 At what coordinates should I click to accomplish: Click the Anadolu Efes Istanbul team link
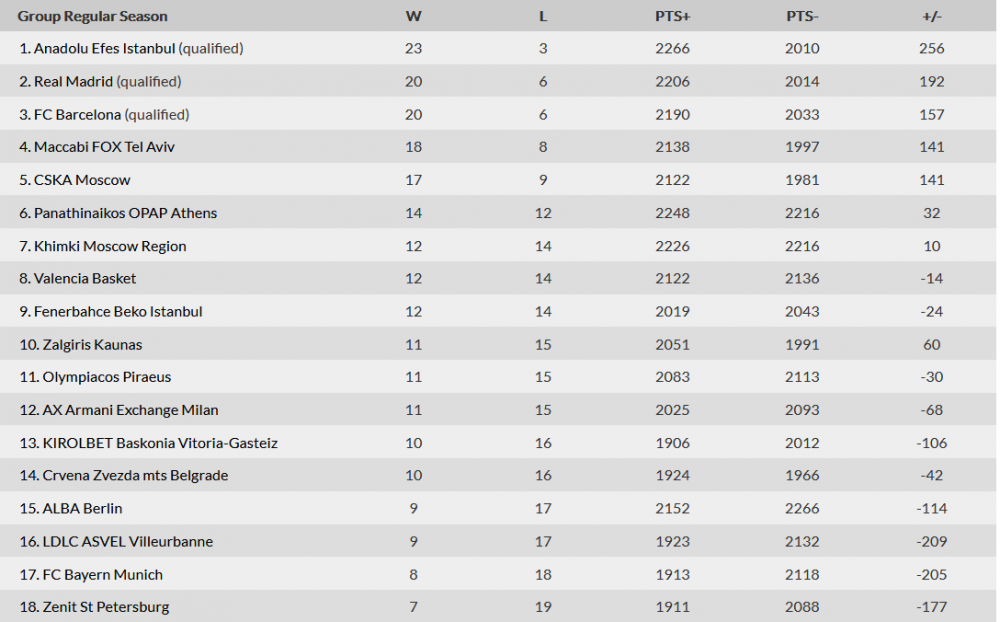point(105,48)
